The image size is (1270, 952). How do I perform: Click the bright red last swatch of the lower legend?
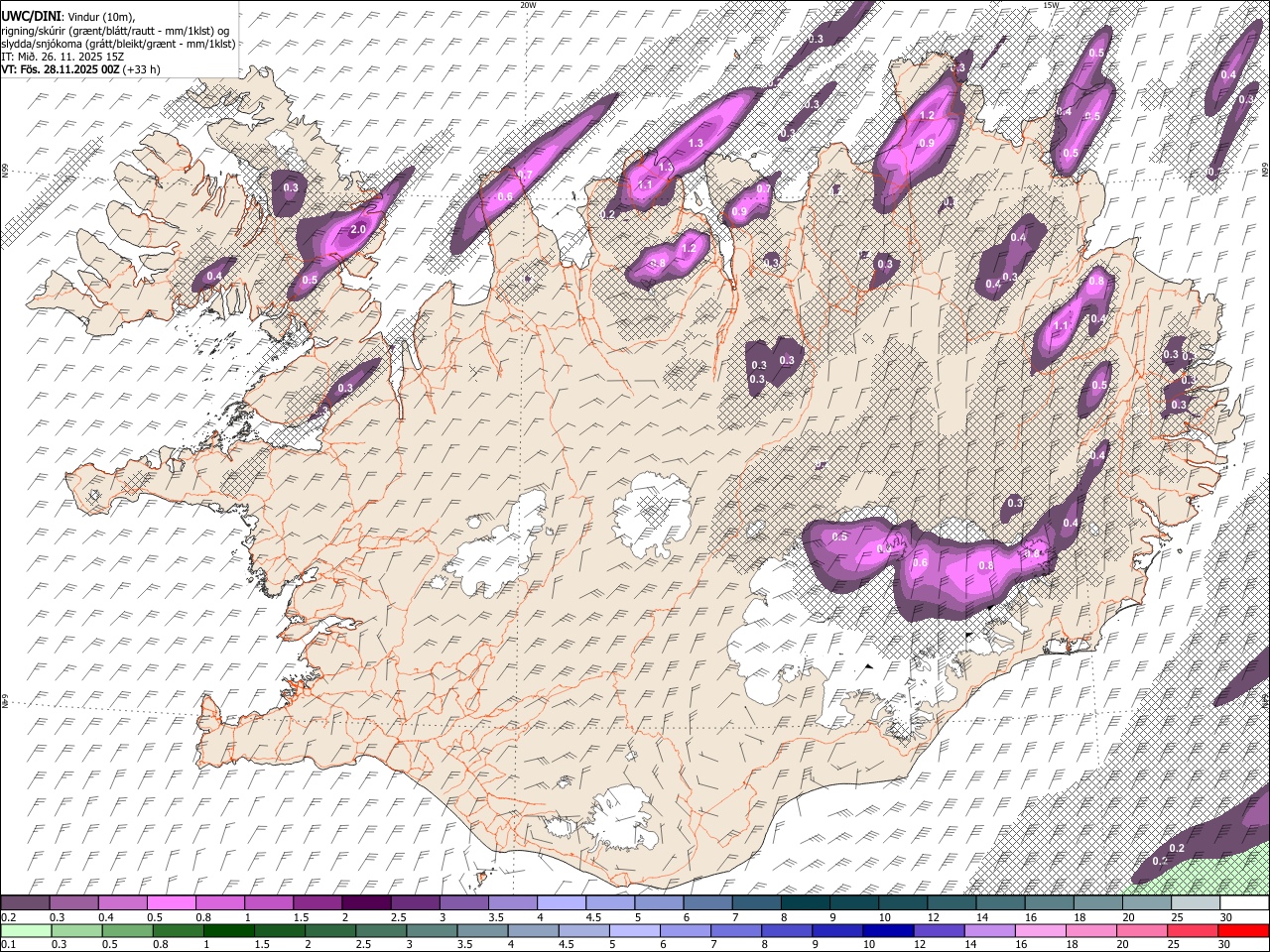1243,931
